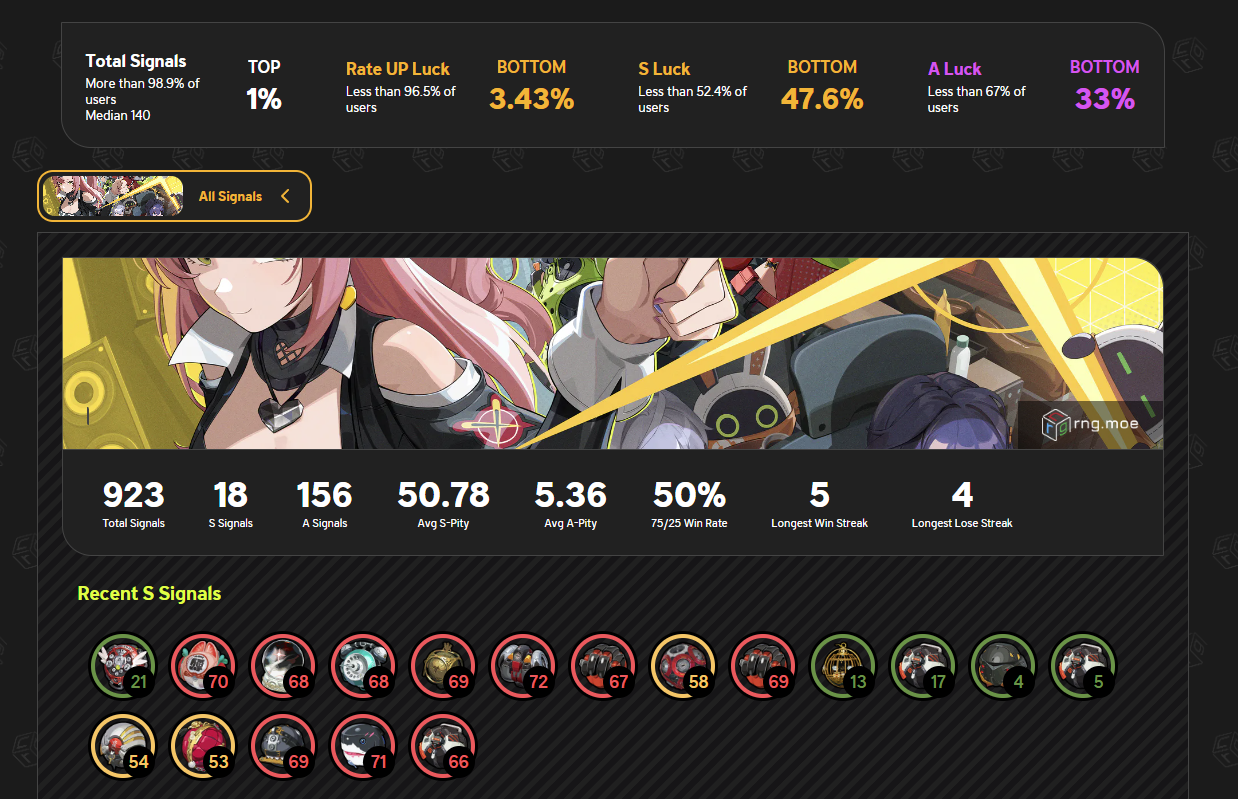Click the Recent S Signals heading

click(x=149, y=593)
